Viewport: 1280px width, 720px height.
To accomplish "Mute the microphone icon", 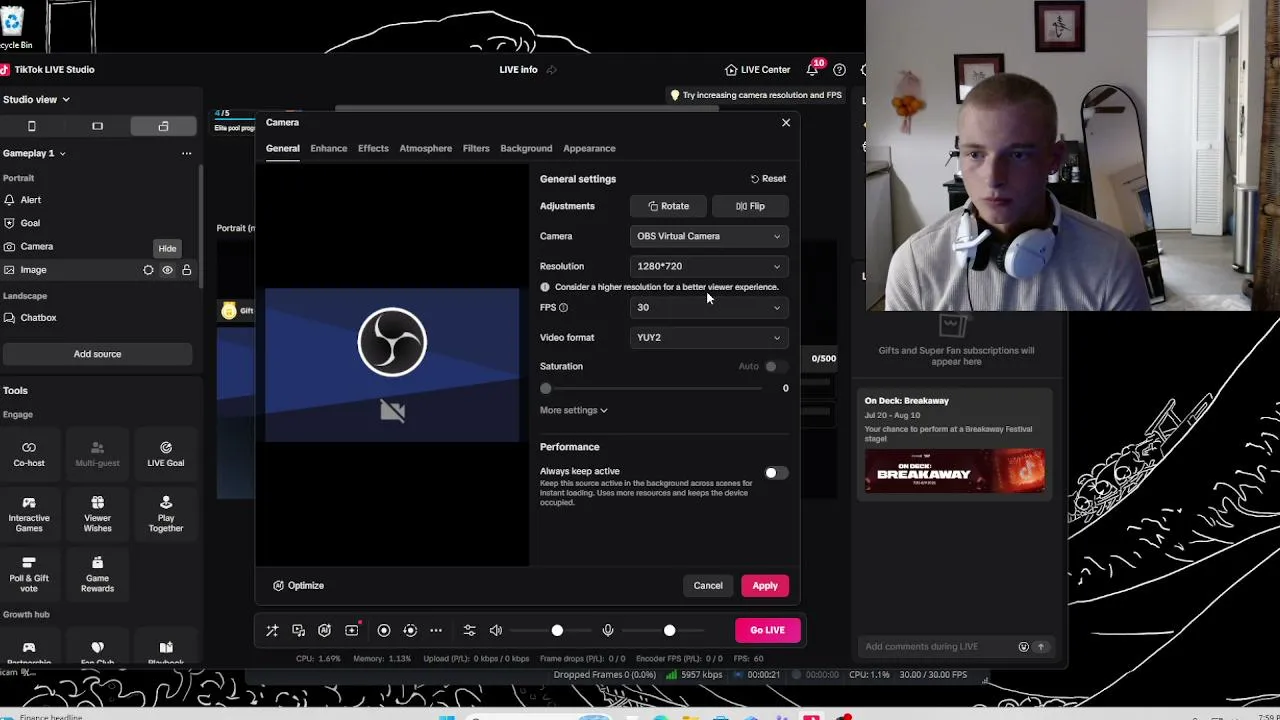I will coord(608,631).
